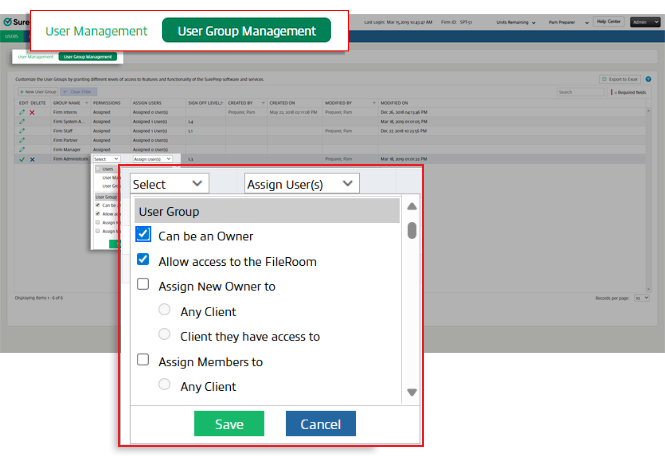
Task: Click the scroll up arrow in permissions list
Action: pyautogui.click(x=412, y=207)
